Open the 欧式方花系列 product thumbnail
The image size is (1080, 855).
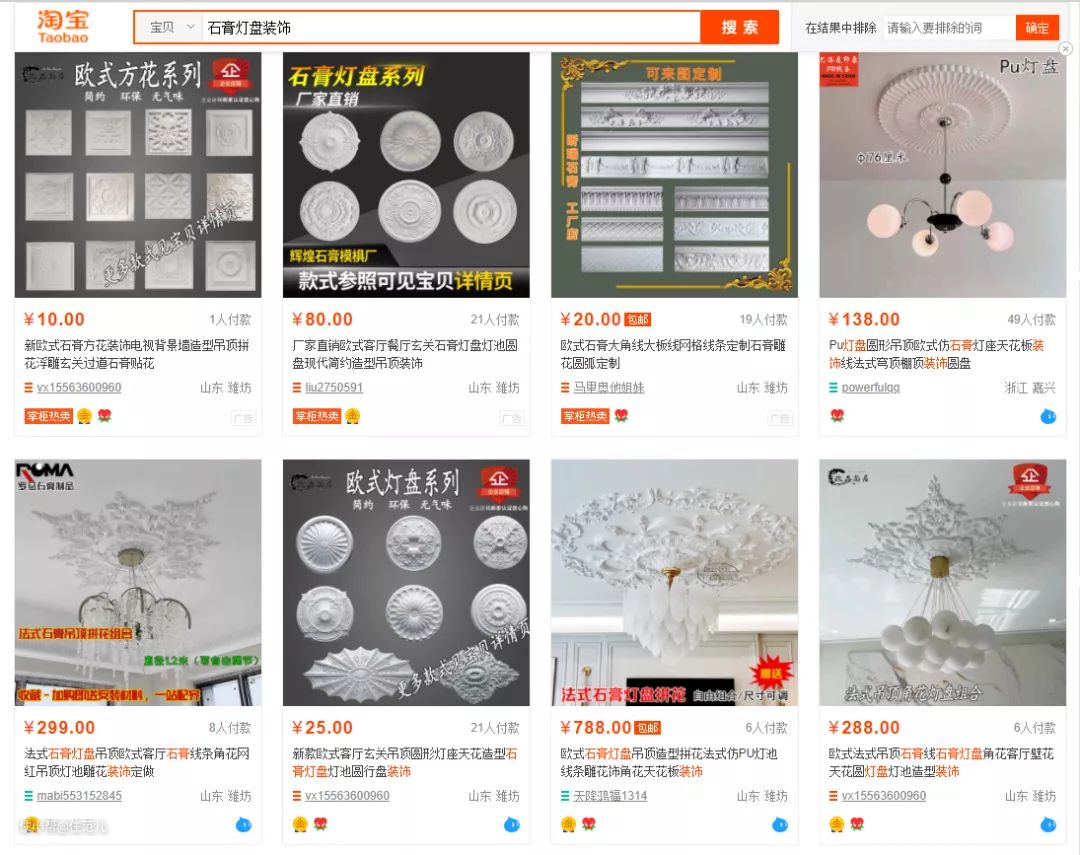(x=138, y=175)
